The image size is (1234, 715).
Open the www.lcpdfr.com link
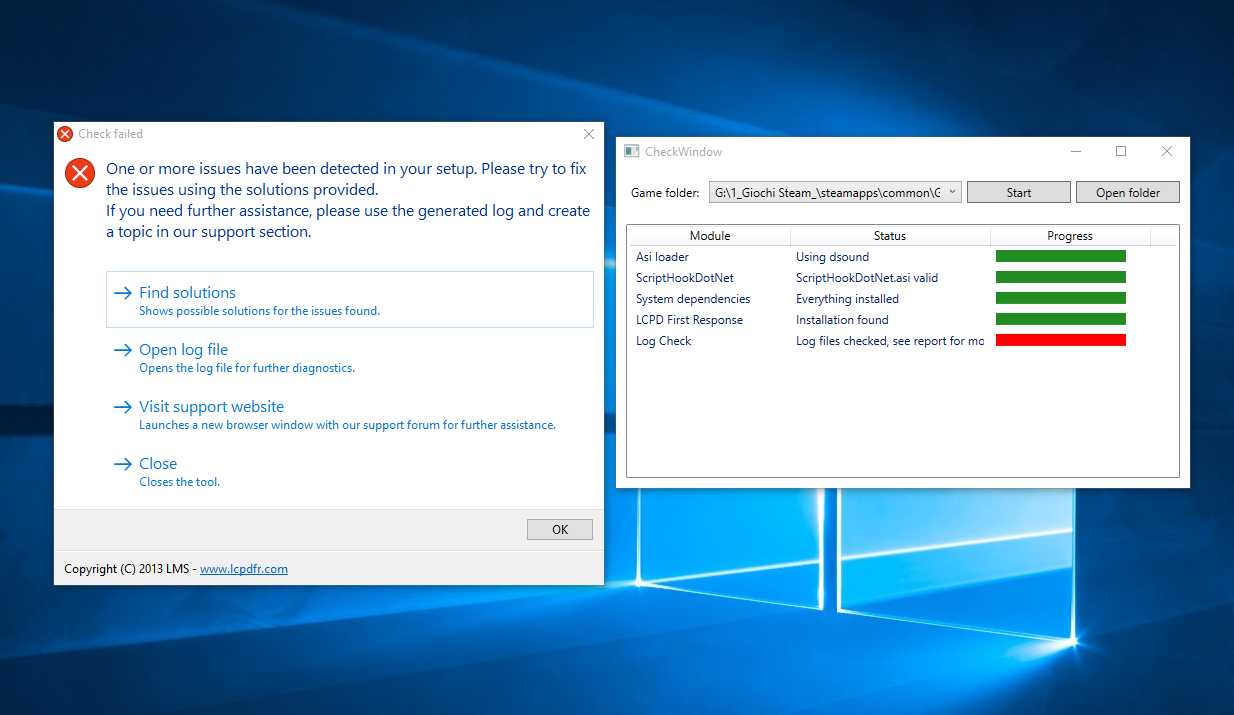pos(243,569)
